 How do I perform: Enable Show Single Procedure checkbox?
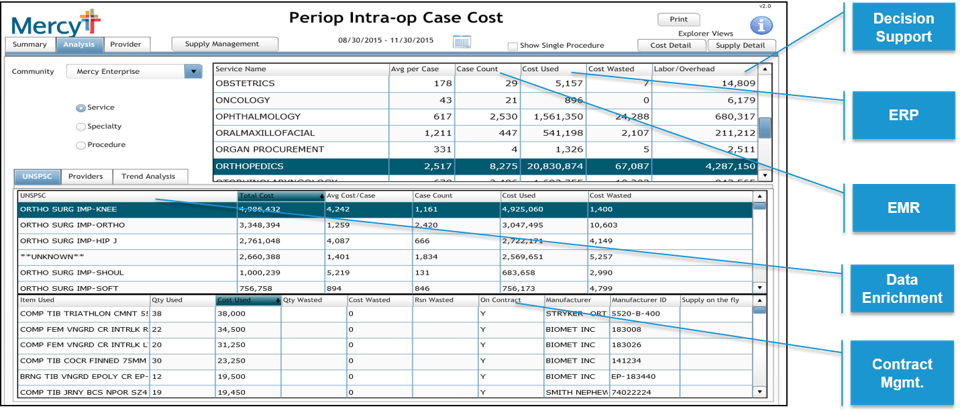(513, 46)
